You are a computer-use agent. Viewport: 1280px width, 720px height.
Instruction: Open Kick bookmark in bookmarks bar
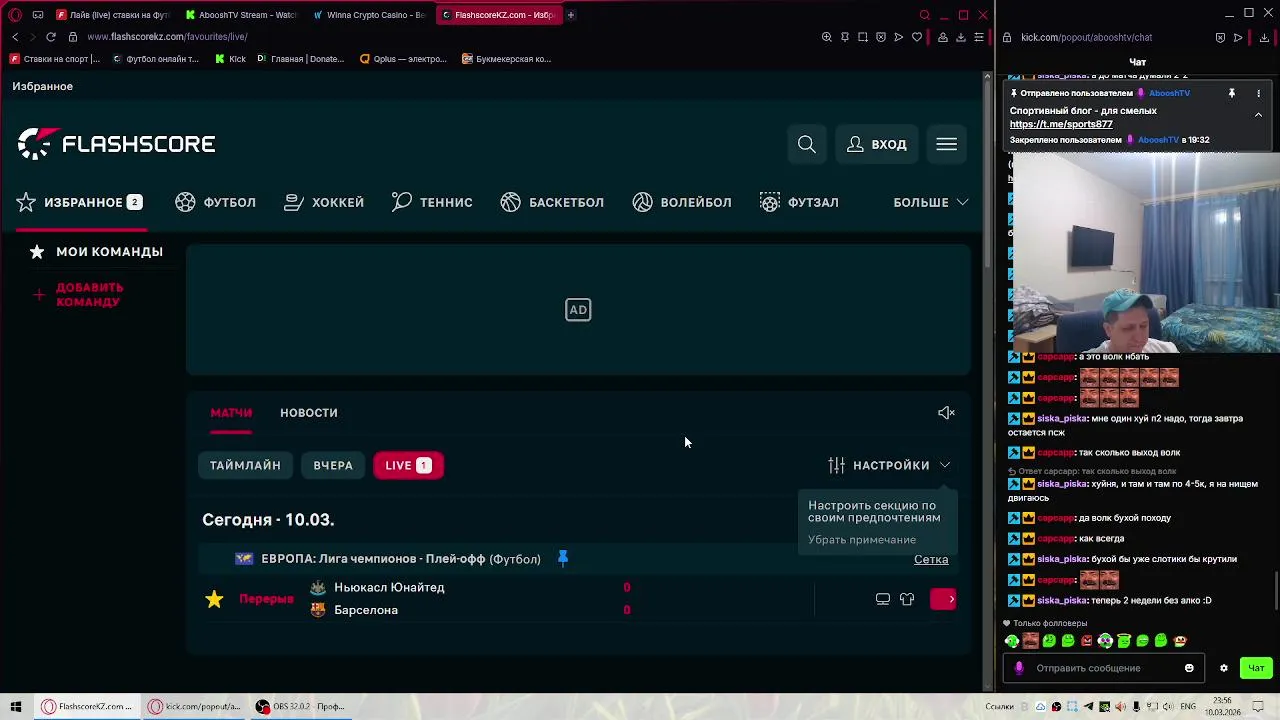point(231,59)
